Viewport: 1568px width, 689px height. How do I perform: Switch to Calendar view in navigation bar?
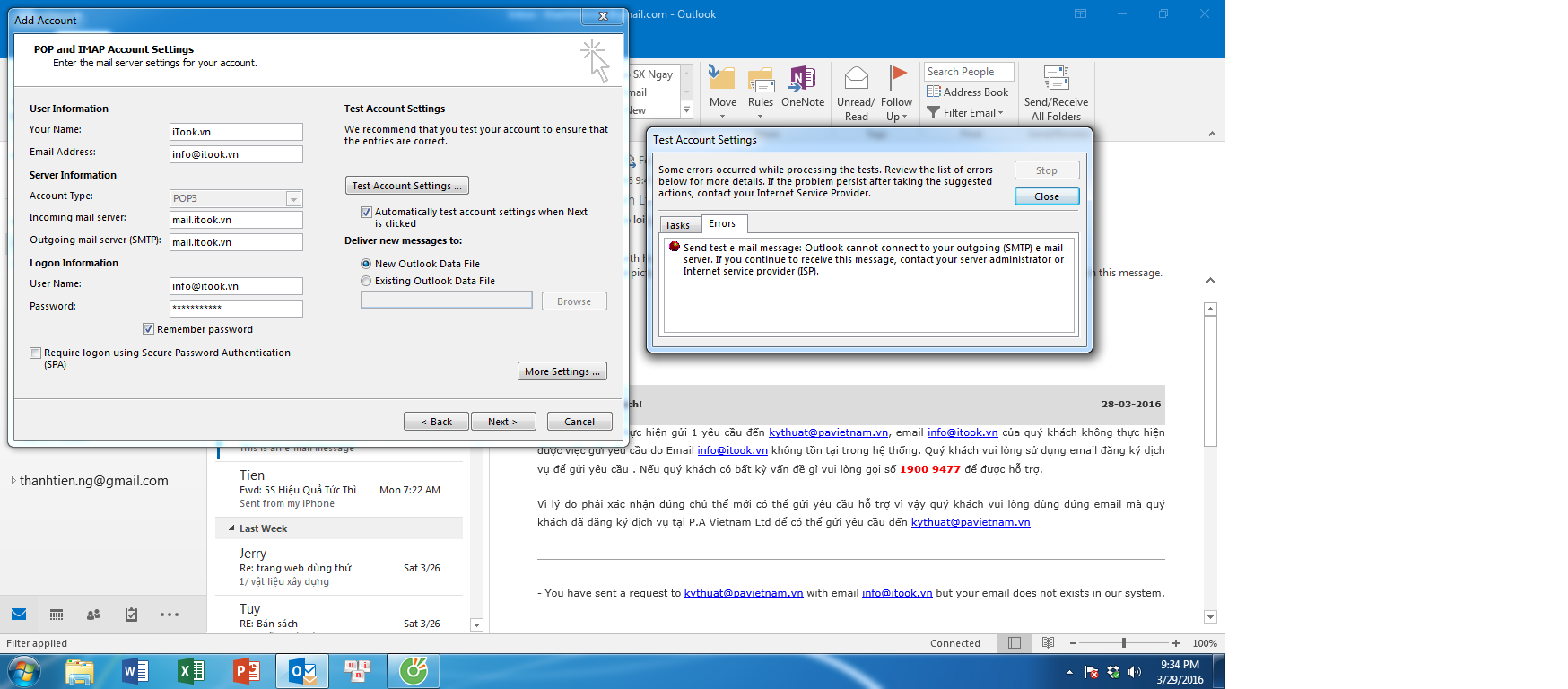pos(57,615)
